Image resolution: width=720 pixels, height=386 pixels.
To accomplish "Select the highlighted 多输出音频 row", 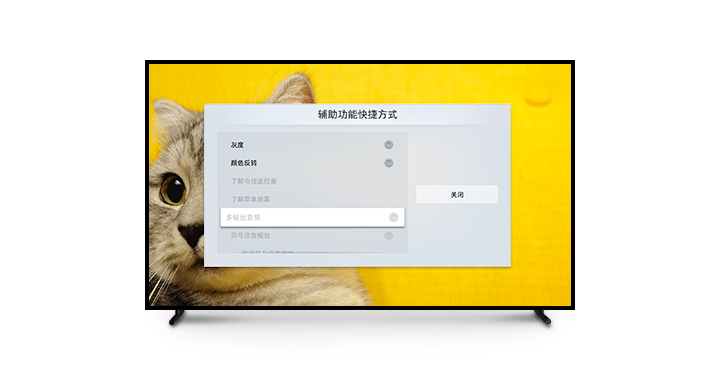I will pyautogui.click(x=313, y=217).
